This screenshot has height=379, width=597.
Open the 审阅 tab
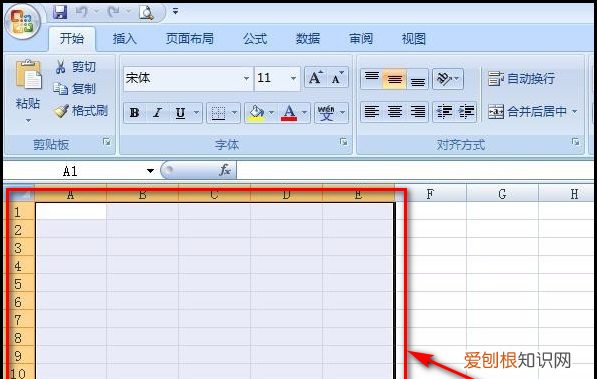pos(361,38)
